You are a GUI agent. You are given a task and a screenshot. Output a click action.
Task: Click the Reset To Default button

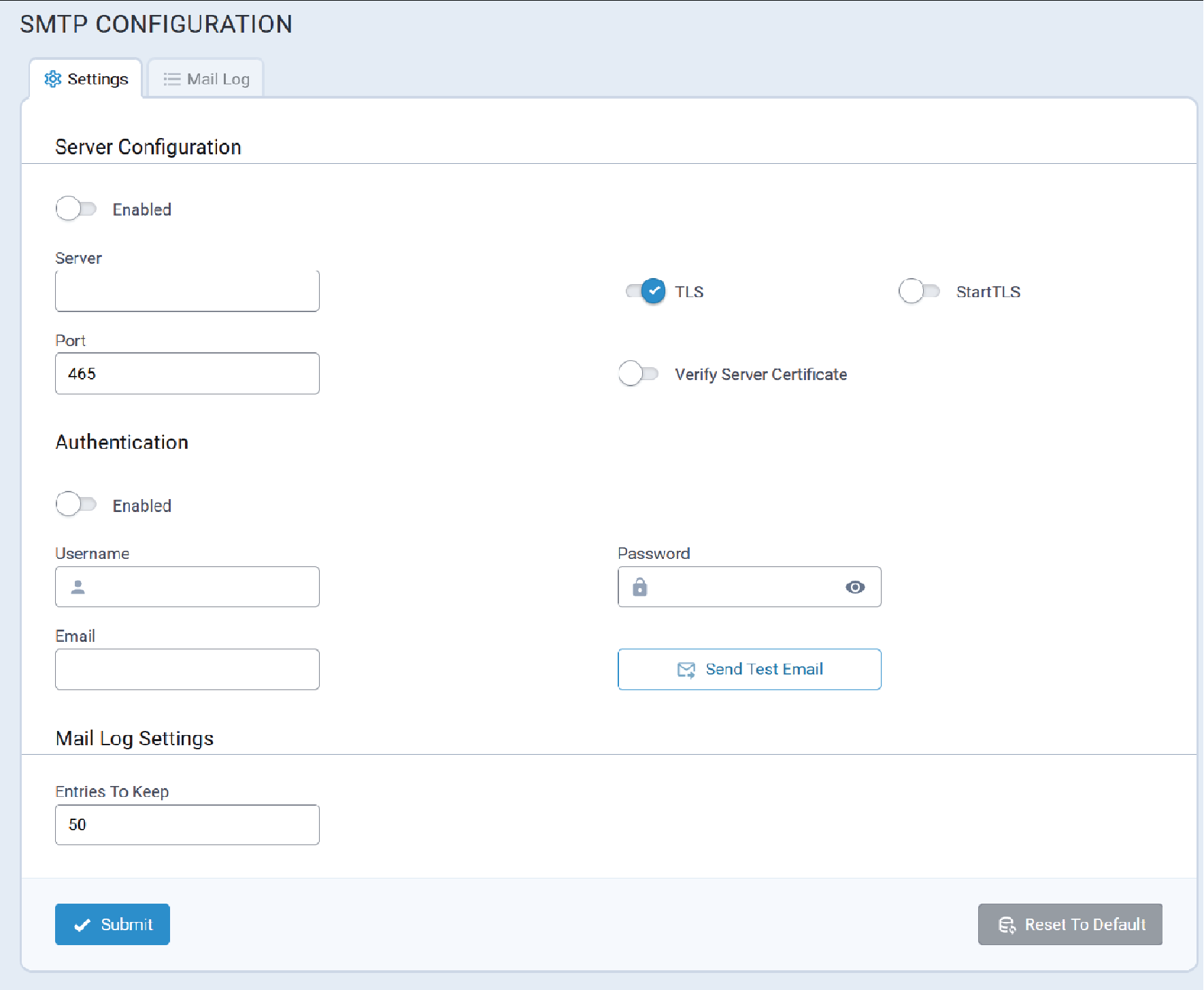[x=1070, y=925]
